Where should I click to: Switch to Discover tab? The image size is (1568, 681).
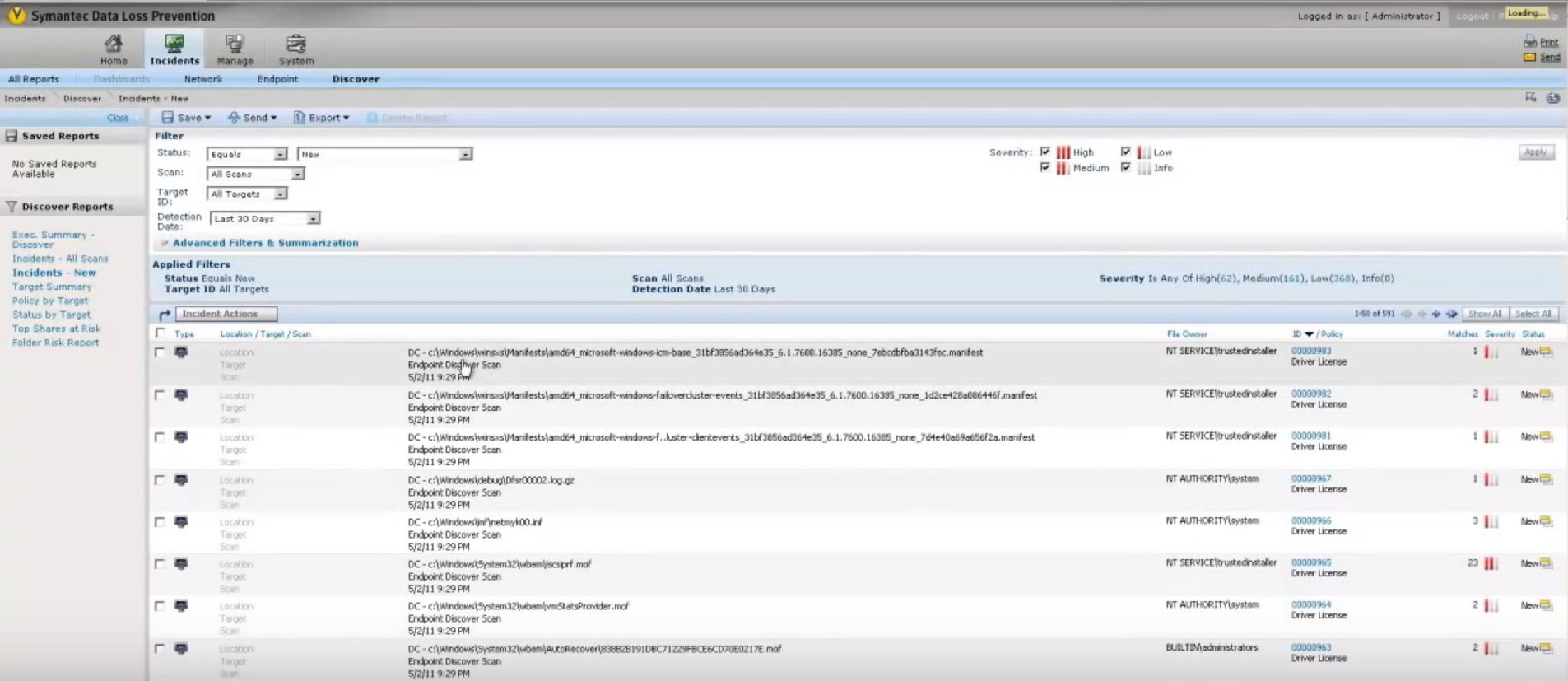[x=356, y=79]
